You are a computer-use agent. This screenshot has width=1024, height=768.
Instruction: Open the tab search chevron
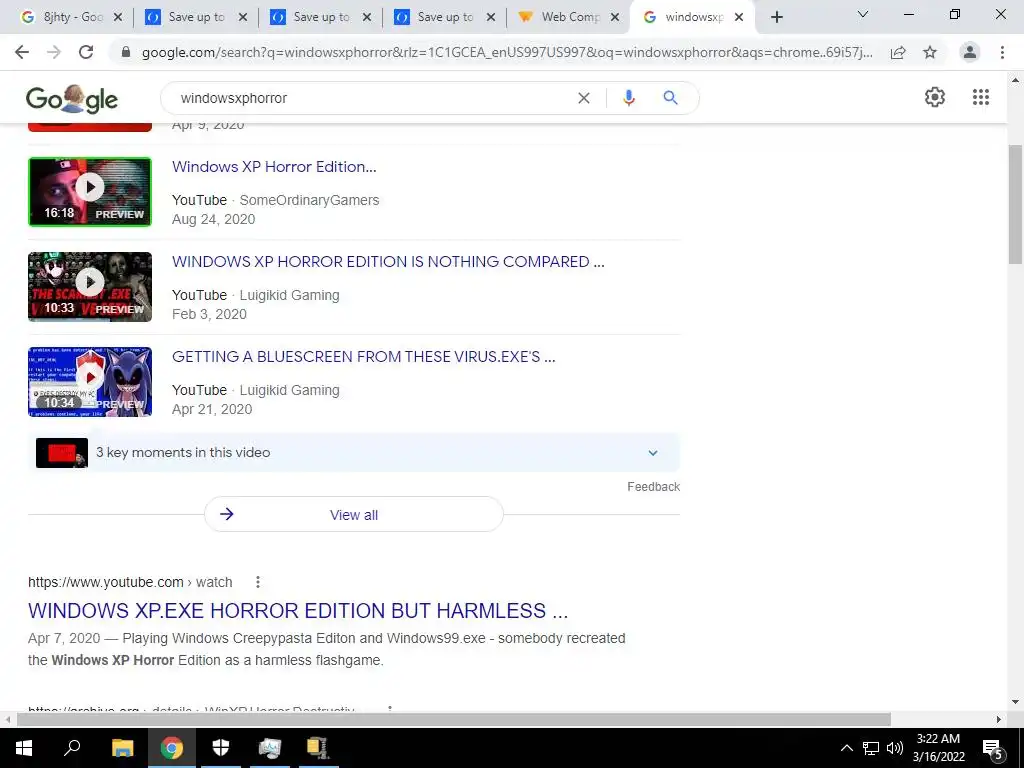pos(863,14)
